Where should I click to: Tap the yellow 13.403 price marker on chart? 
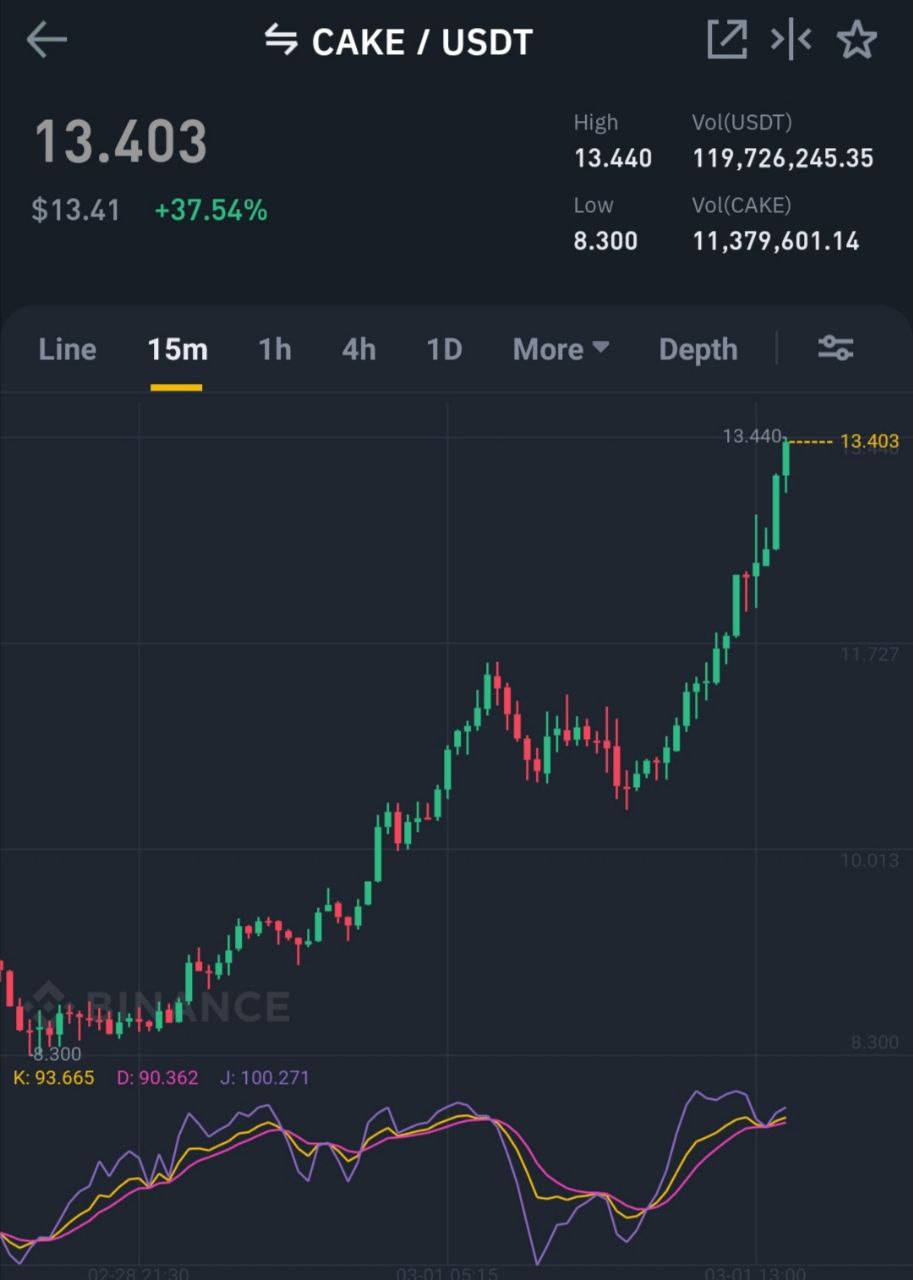(x=869, y=441)
